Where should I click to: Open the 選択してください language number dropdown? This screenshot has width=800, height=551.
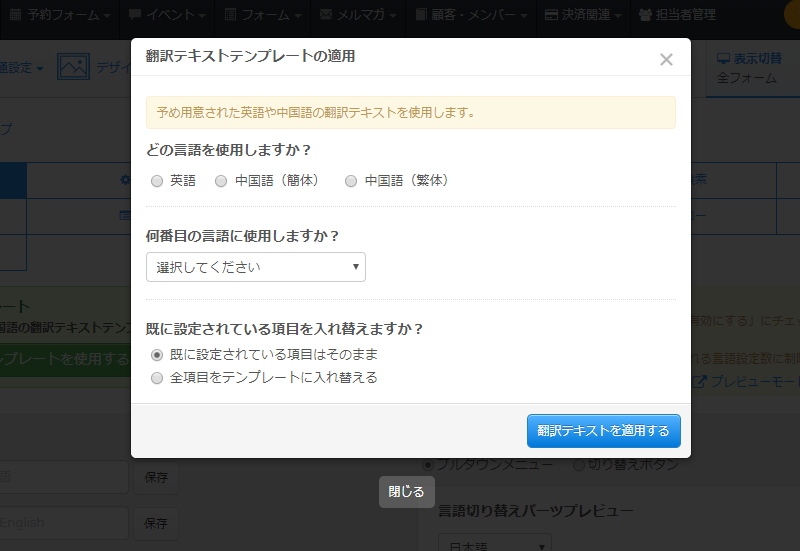click(256, 267)
